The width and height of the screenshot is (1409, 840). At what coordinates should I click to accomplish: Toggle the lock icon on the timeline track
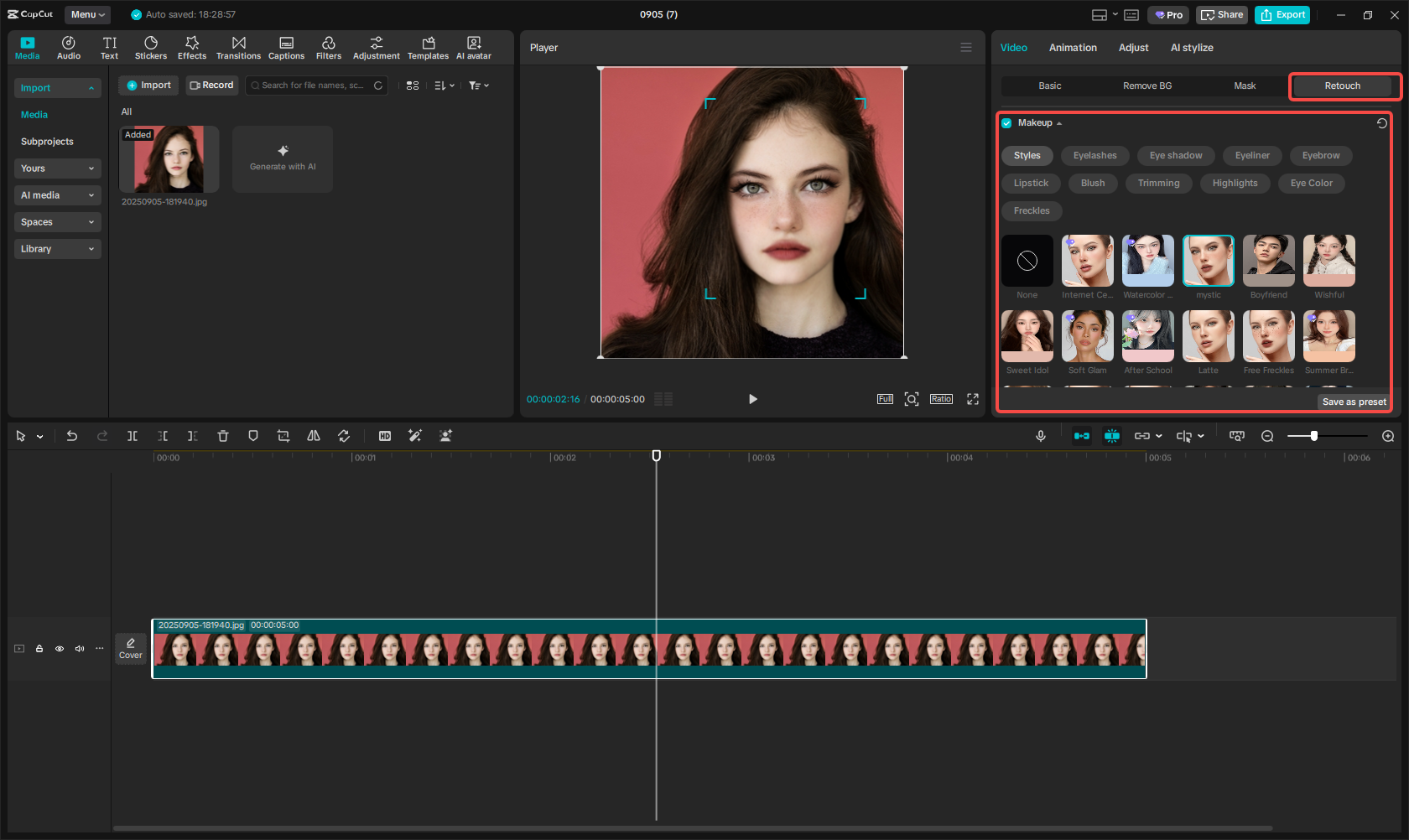pyautogui.click(x=39, y=648)
